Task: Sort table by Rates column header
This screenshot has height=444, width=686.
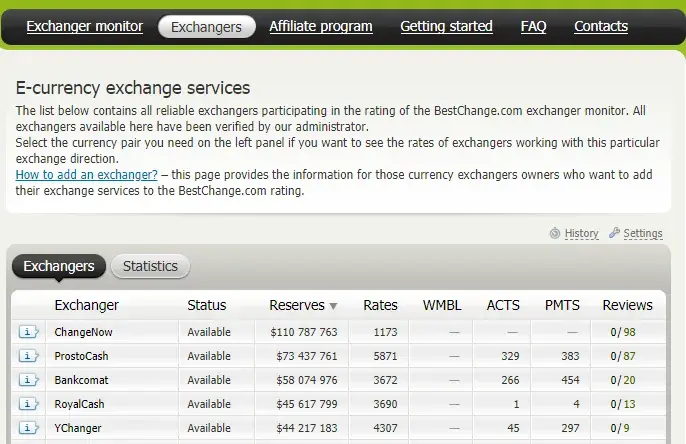Action: pyautogui.click(x=380, y=305)
